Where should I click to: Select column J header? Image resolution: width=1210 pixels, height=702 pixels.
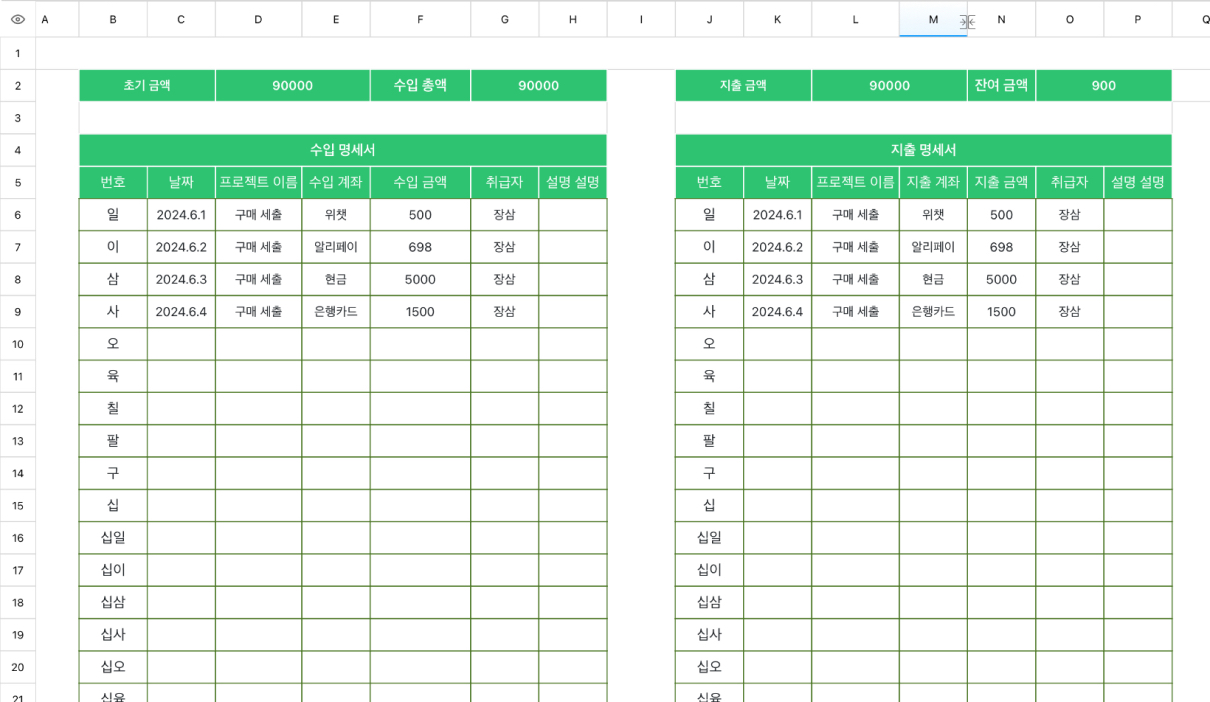[x=709, y=19]
